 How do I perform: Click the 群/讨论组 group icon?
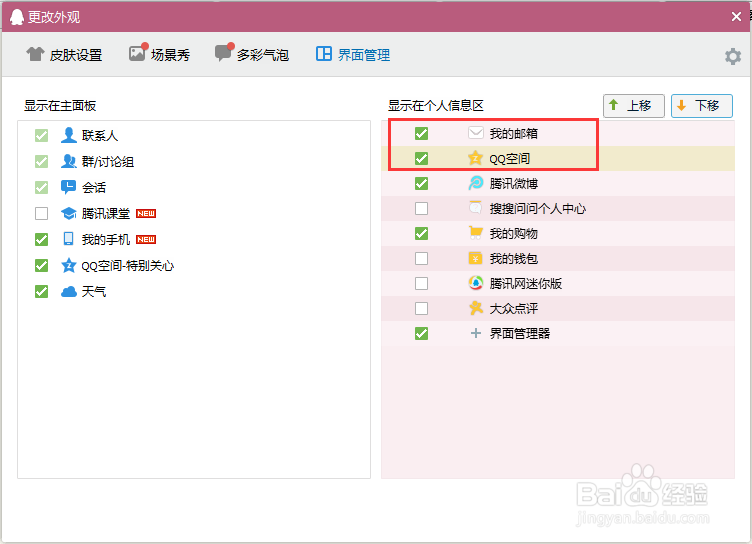coord(69,161)
